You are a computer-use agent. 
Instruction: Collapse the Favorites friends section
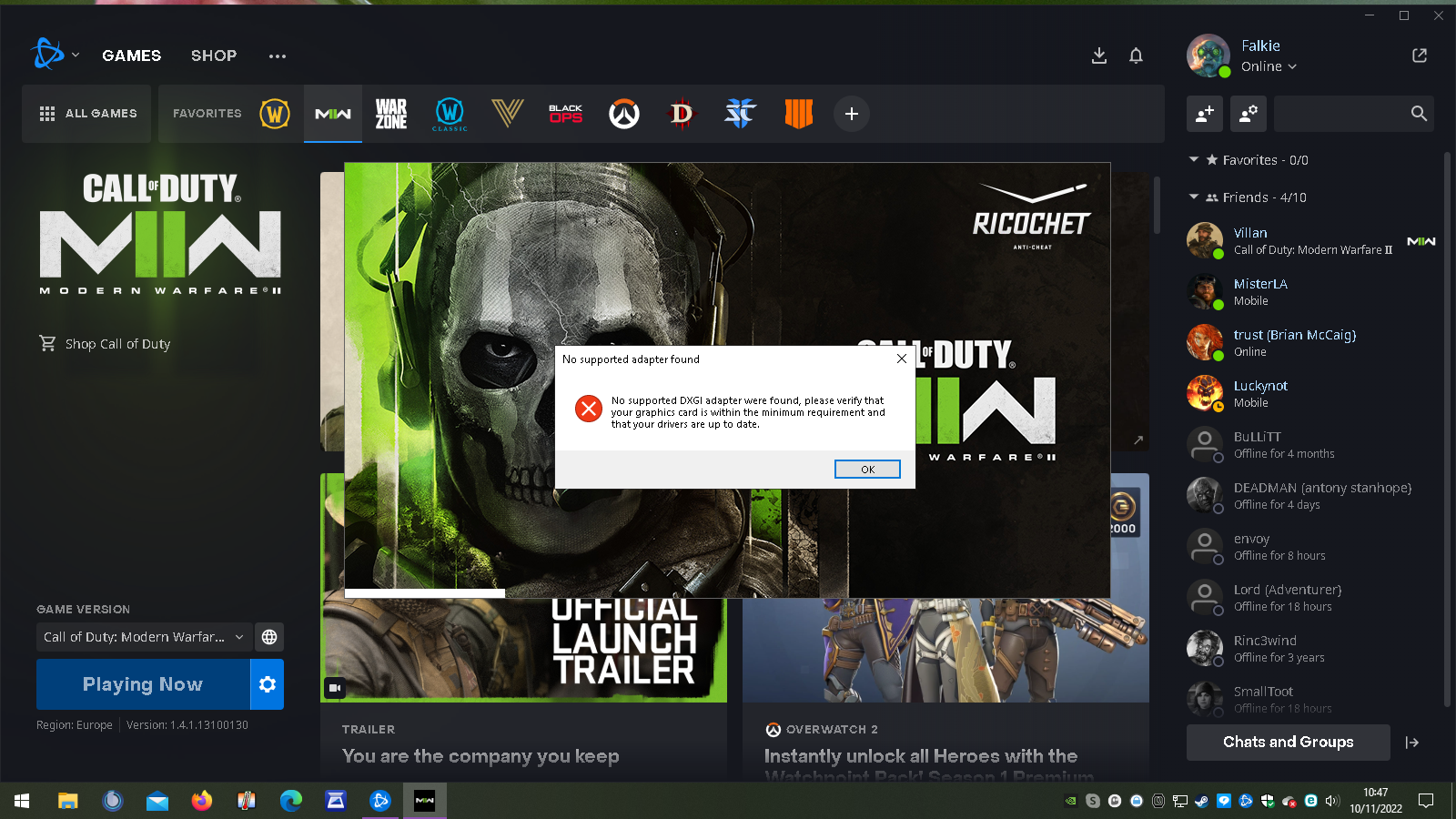(1194, 160)
